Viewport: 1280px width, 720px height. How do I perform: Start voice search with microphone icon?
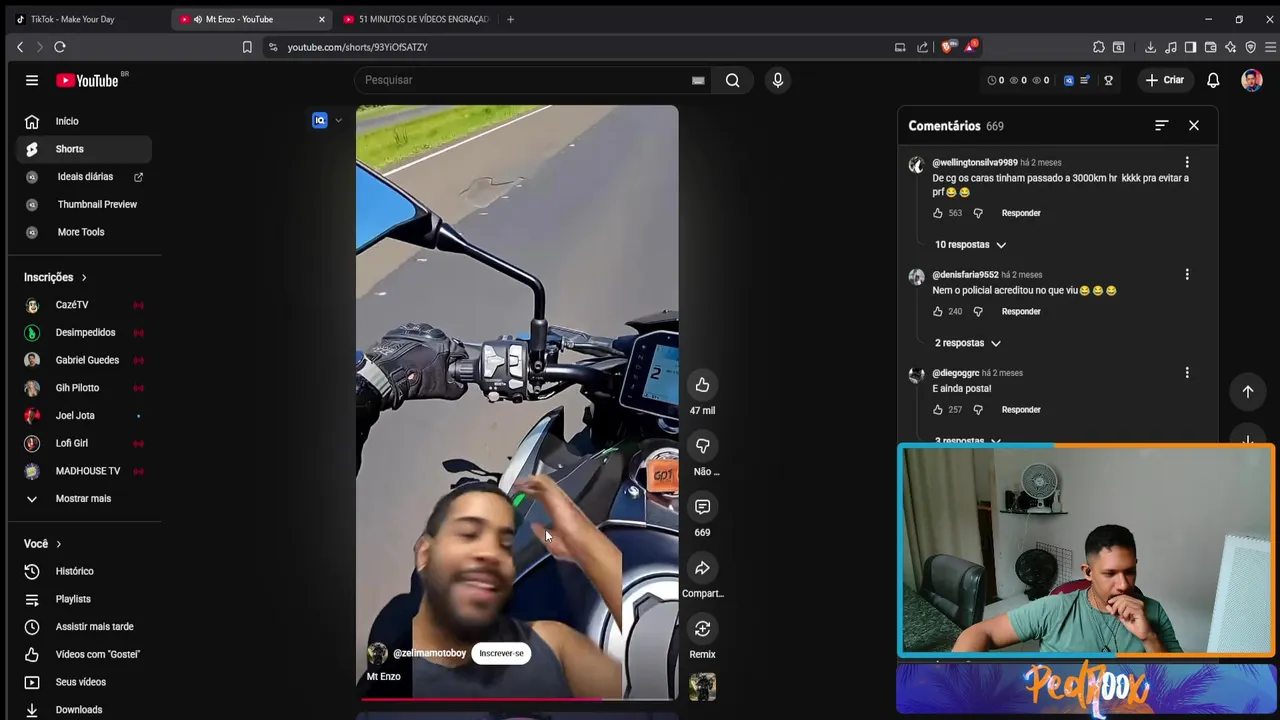[x=778, y=80]
